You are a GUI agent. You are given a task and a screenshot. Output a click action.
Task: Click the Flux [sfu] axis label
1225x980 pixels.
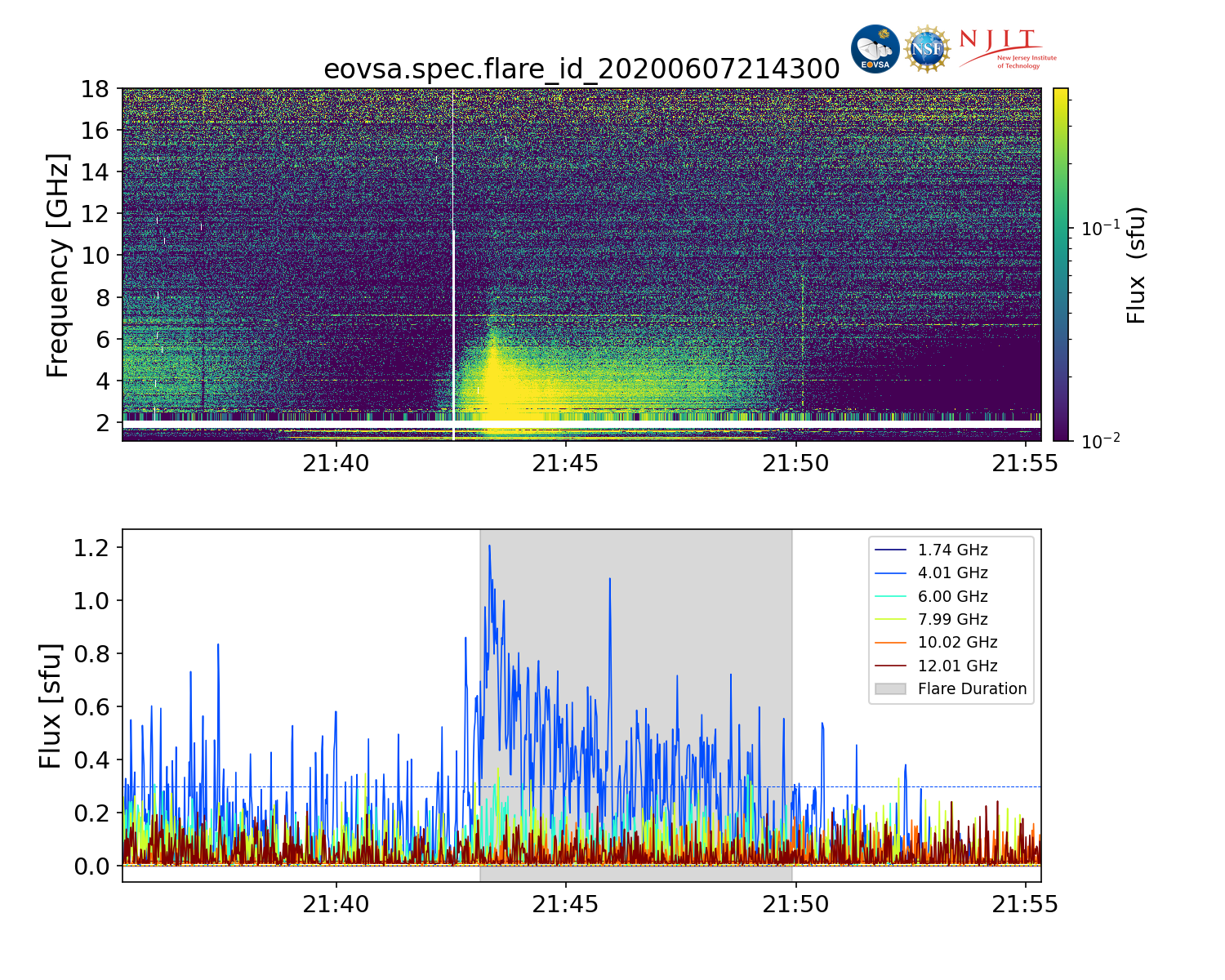pyautogui.click(x=51, y=706)
